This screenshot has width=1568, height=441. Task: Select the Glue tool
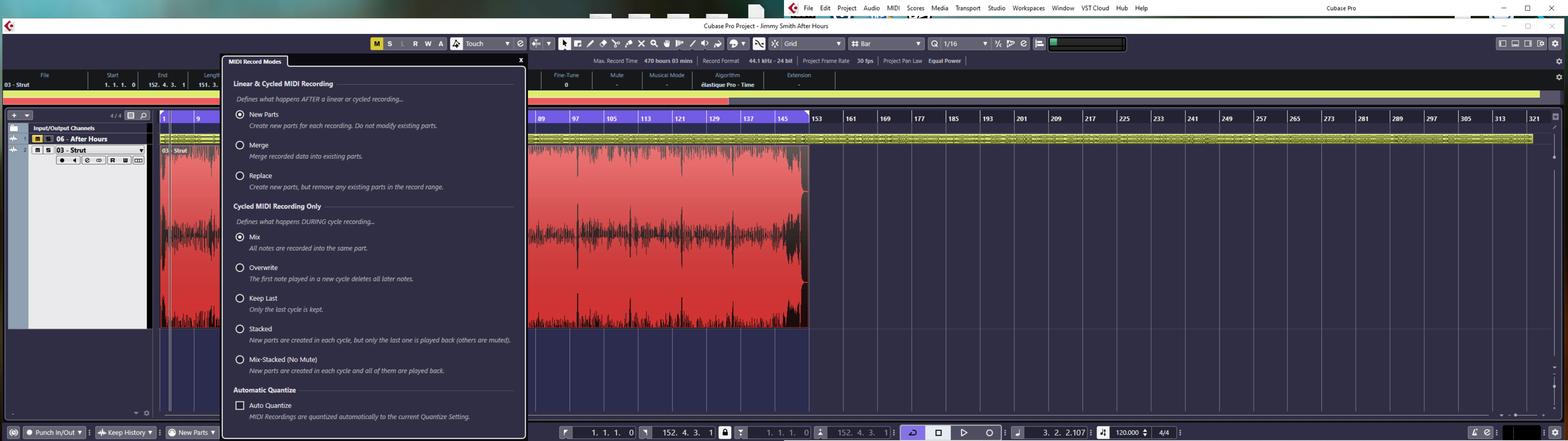[629, 44]
